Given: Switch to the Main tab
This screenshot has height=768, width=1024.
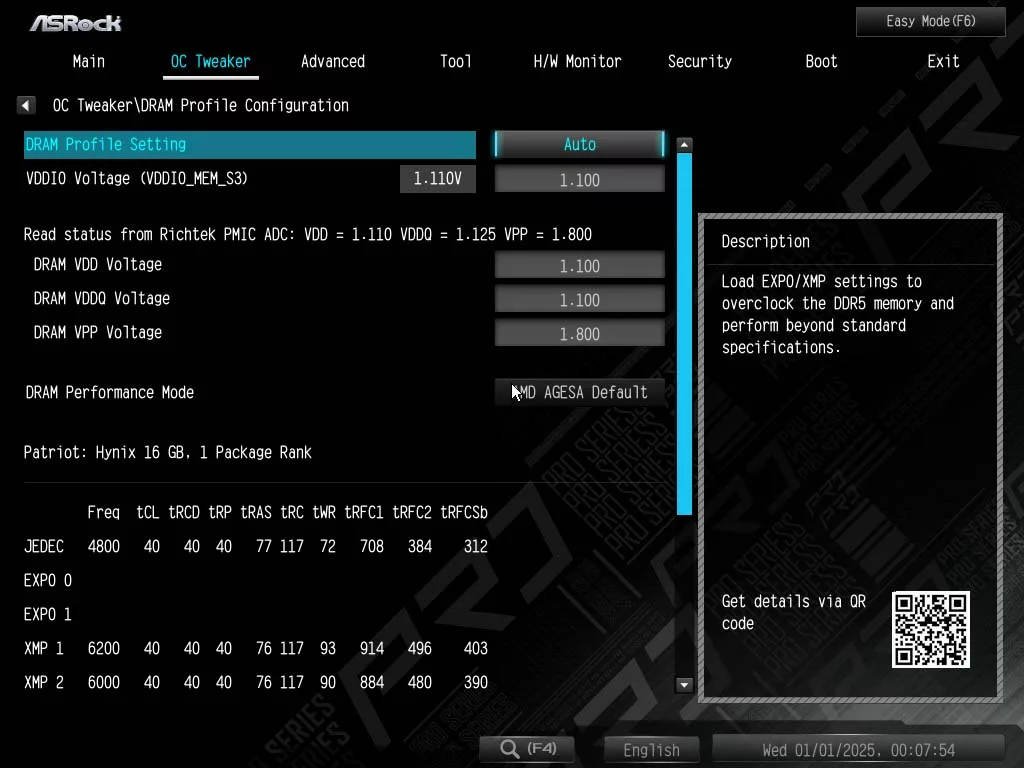Looking at the screenshot, I should point(88,61).
